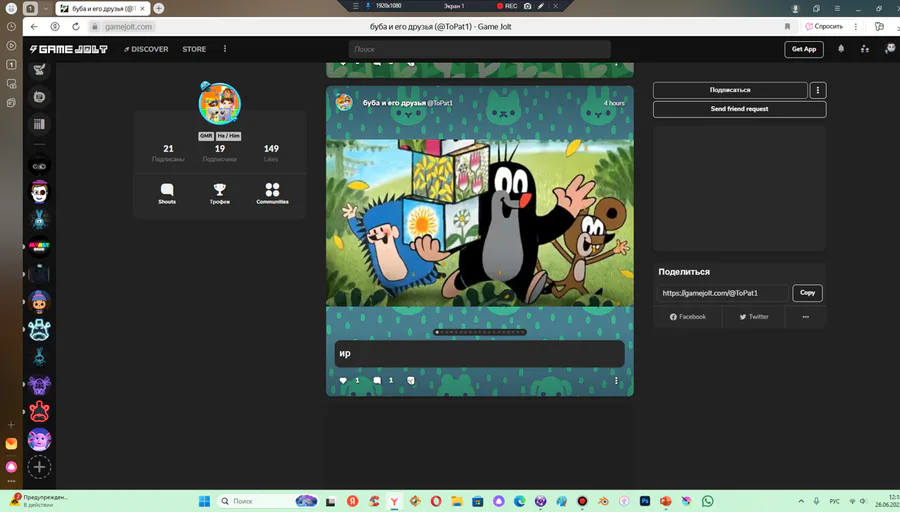Take a screenshot with the recorder camera
The image size is (900, 512).
pos(527,6)
